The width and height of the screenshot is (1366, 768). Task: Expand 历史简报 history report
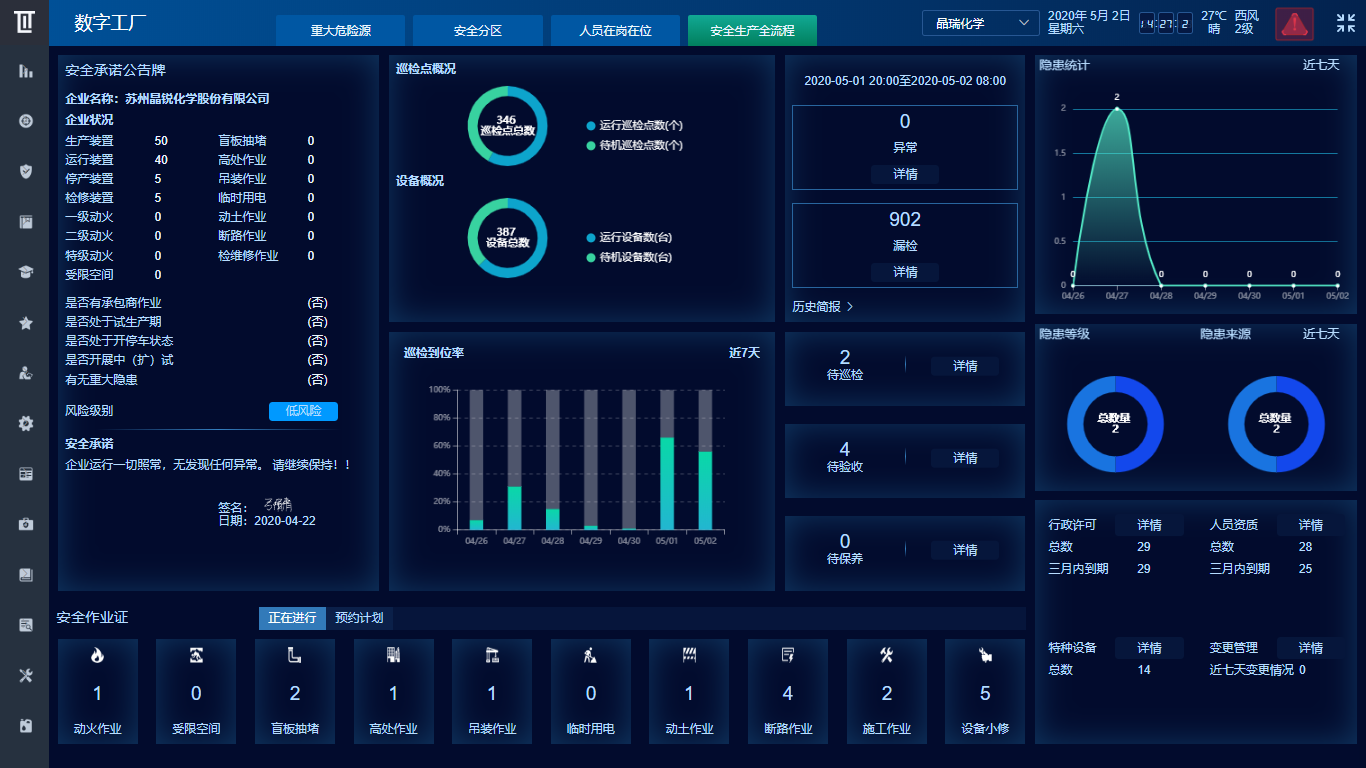(822, 307)
